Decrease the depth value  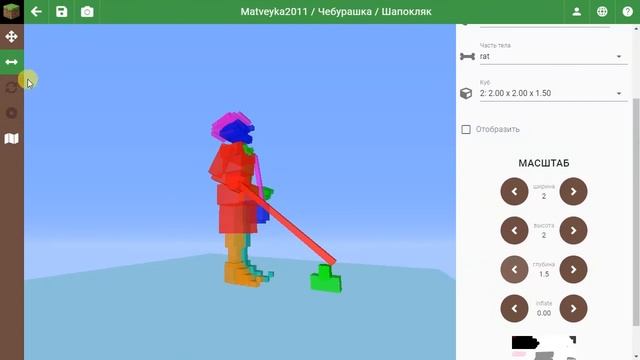pyautogui.click(x=514, y=269)
